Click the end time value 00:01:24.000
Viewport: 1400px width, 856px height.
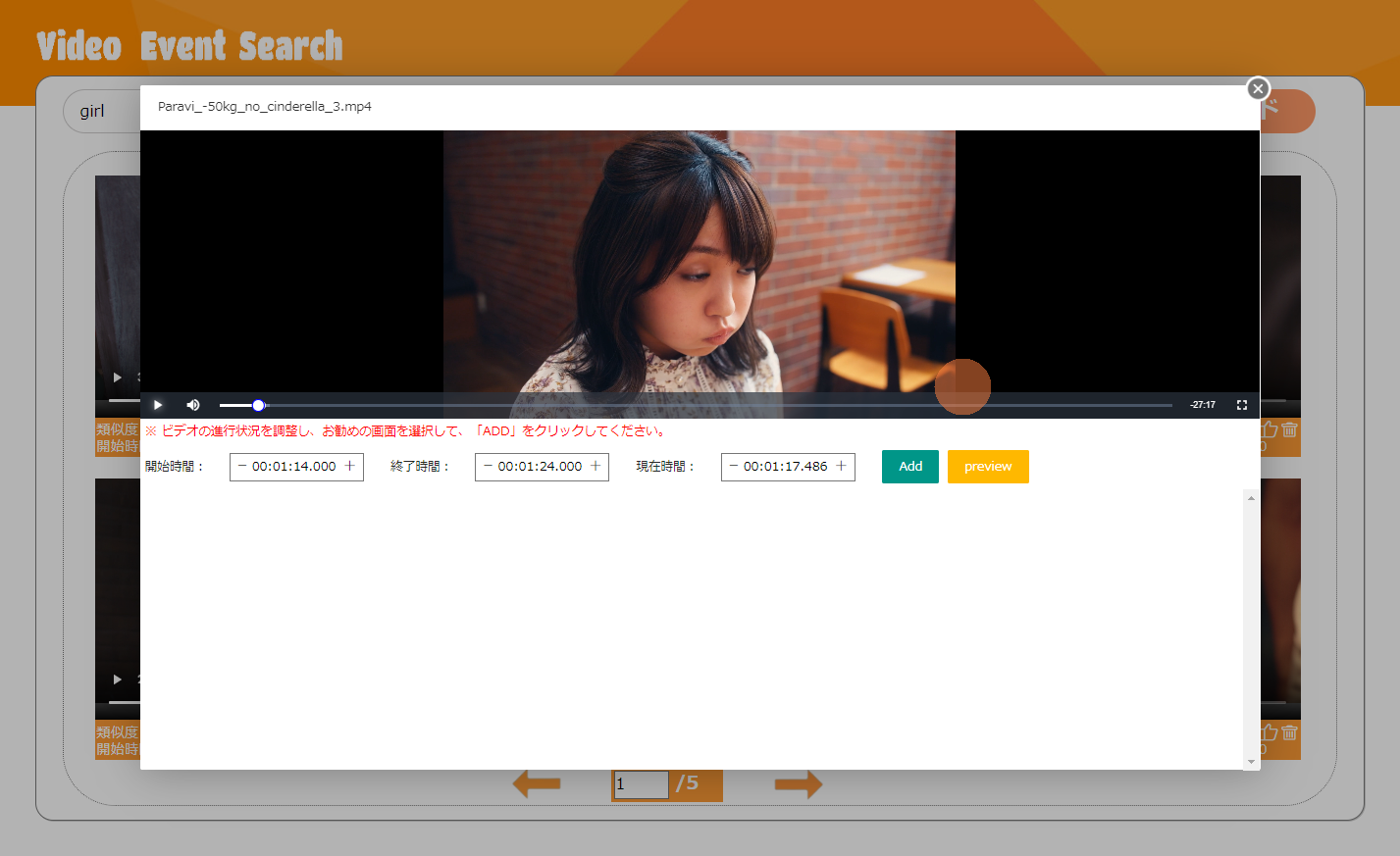coord(540,467)
